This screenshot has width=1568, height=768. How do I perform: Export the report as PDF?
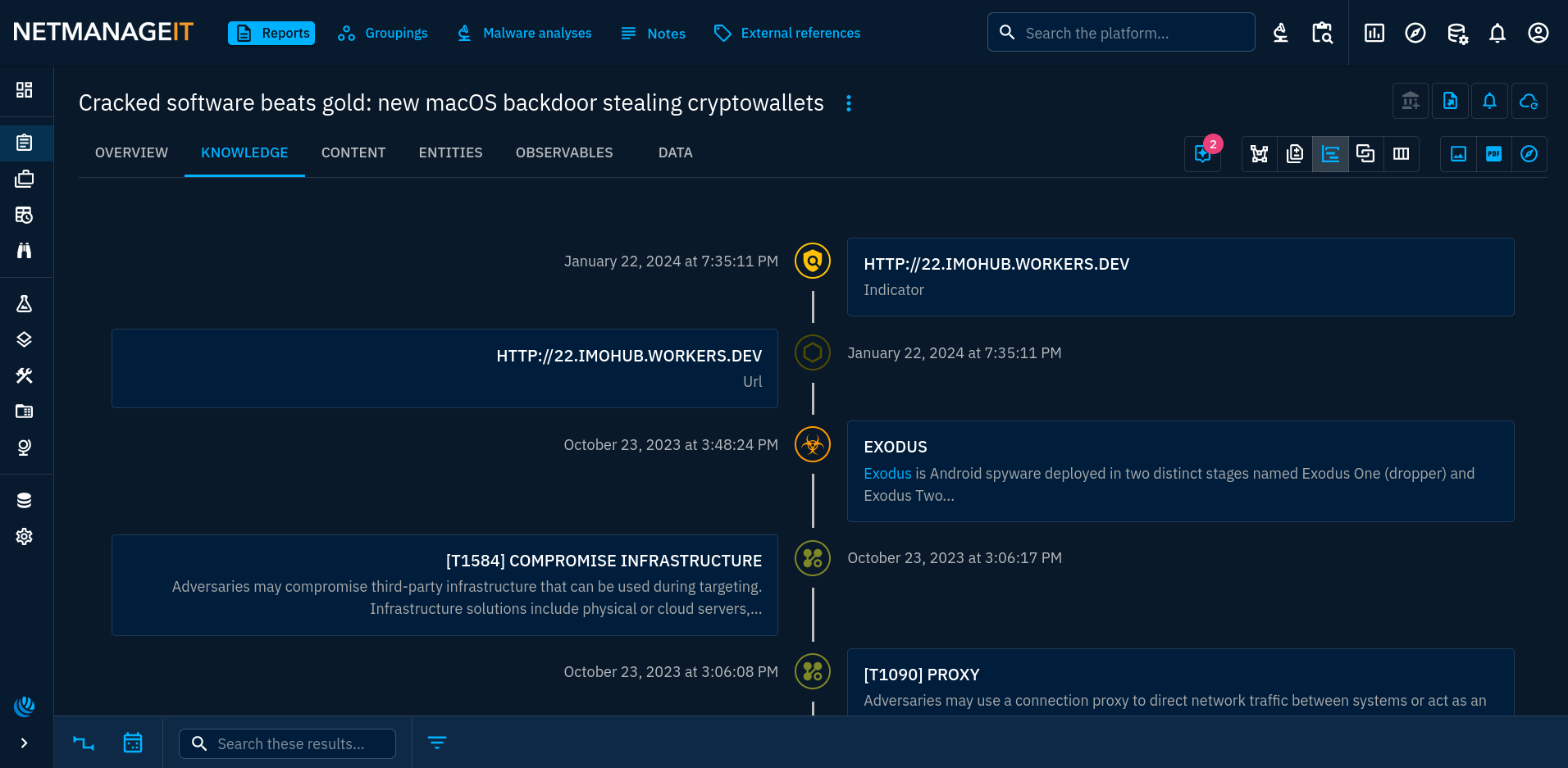point(1493,154)
